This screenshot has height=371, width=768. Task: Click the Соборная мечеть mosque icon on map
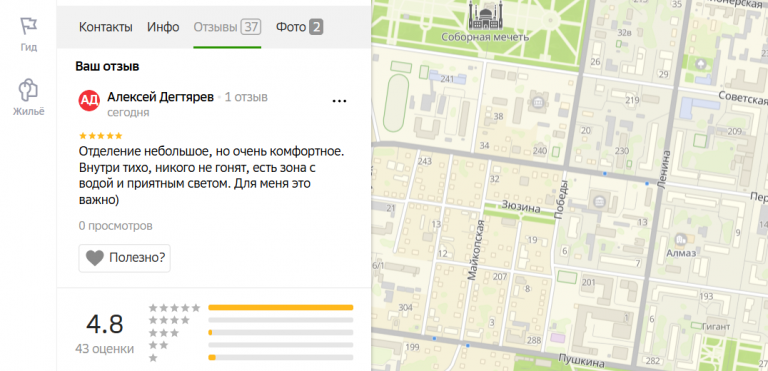(484, 15)
